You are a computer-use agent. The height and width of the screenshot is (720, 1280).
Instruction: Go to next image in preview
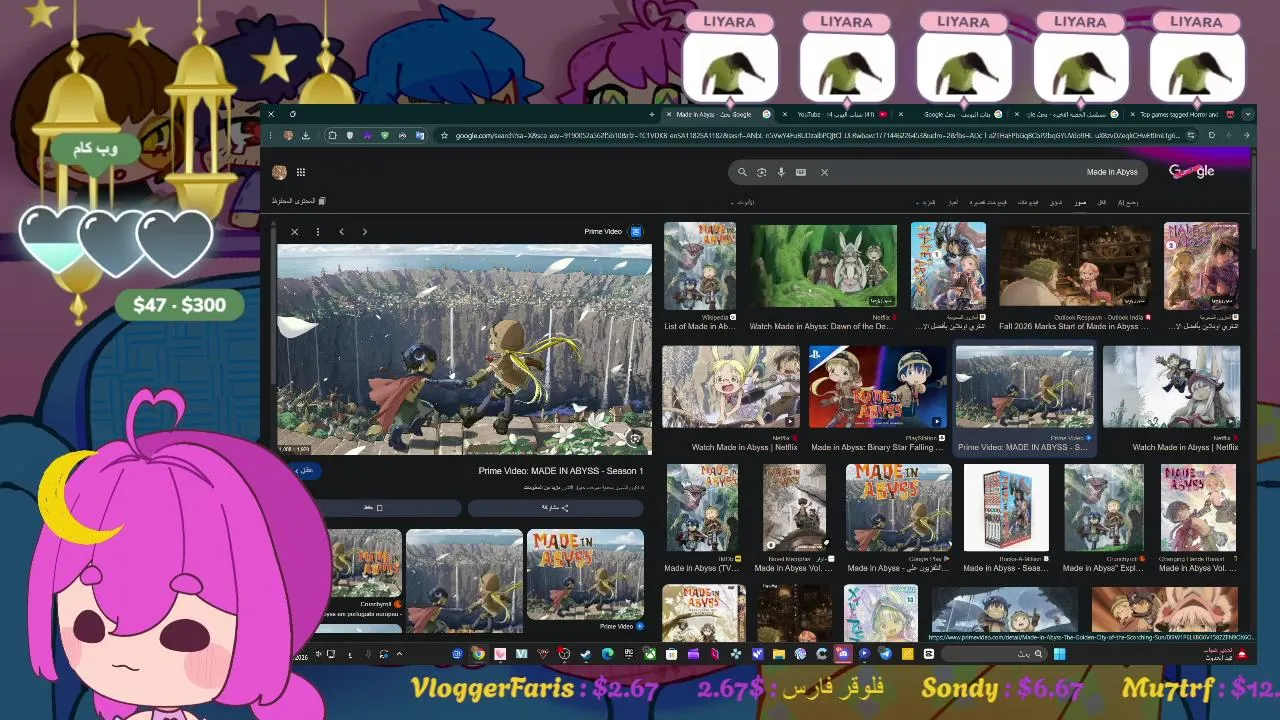365,232
